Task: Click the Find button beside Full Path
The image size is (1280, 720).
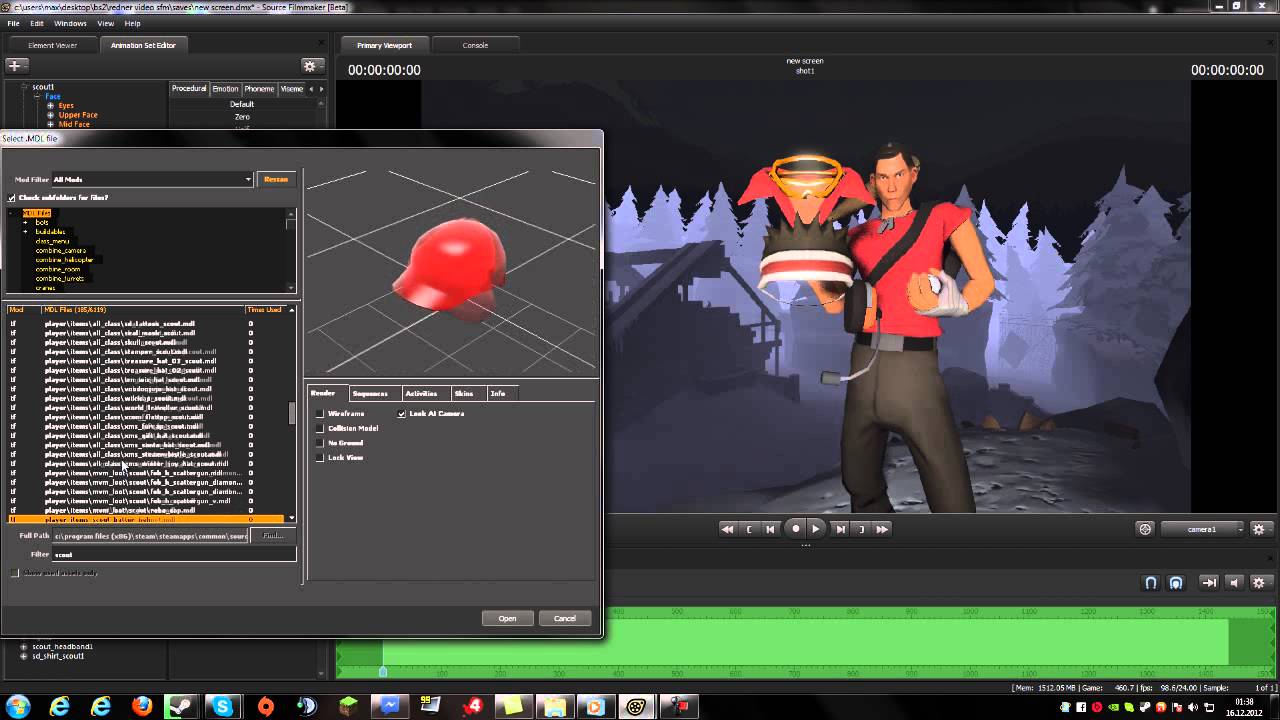Action: click(273, 536)
